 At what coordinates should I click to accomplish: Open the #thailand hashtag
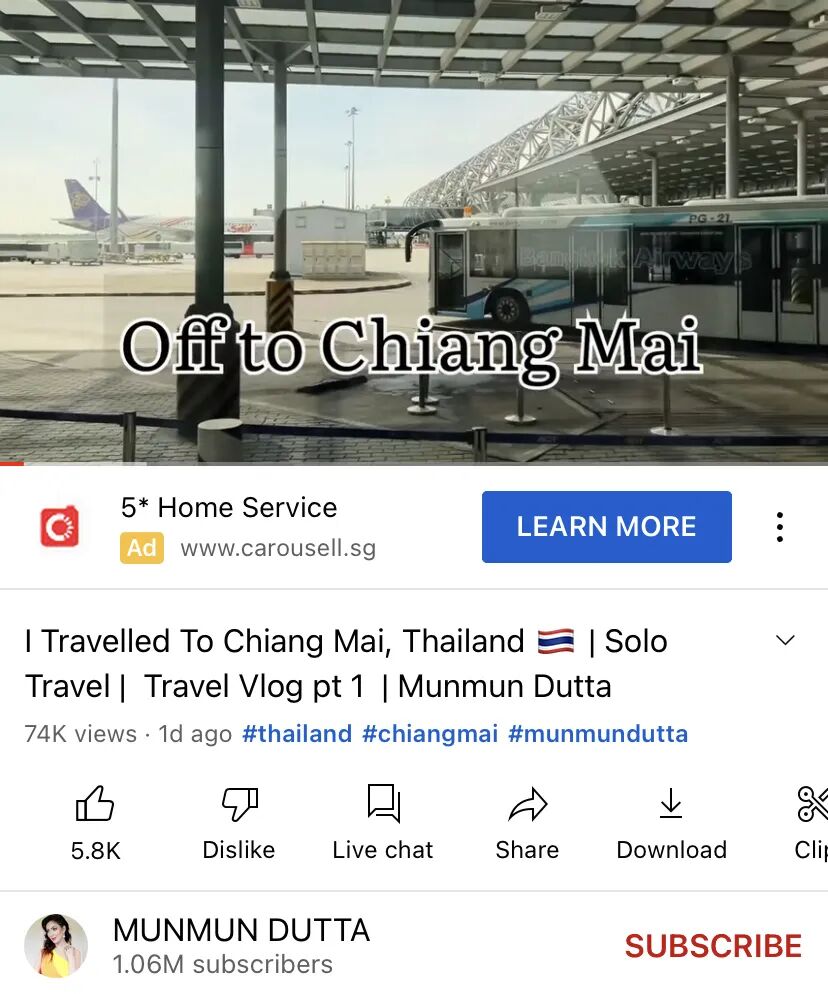[297, 733]
